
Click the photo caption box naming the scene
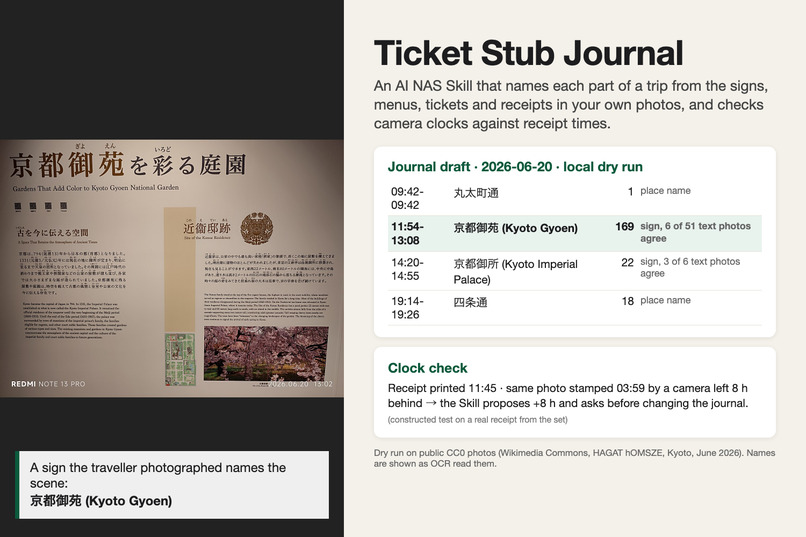pyautogui.click(x=172, y=485)
